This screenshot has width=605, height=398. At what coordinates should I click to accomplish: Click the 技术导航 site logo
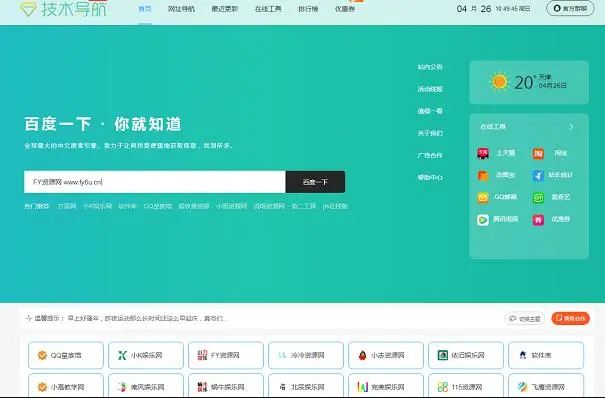(64, 8)
